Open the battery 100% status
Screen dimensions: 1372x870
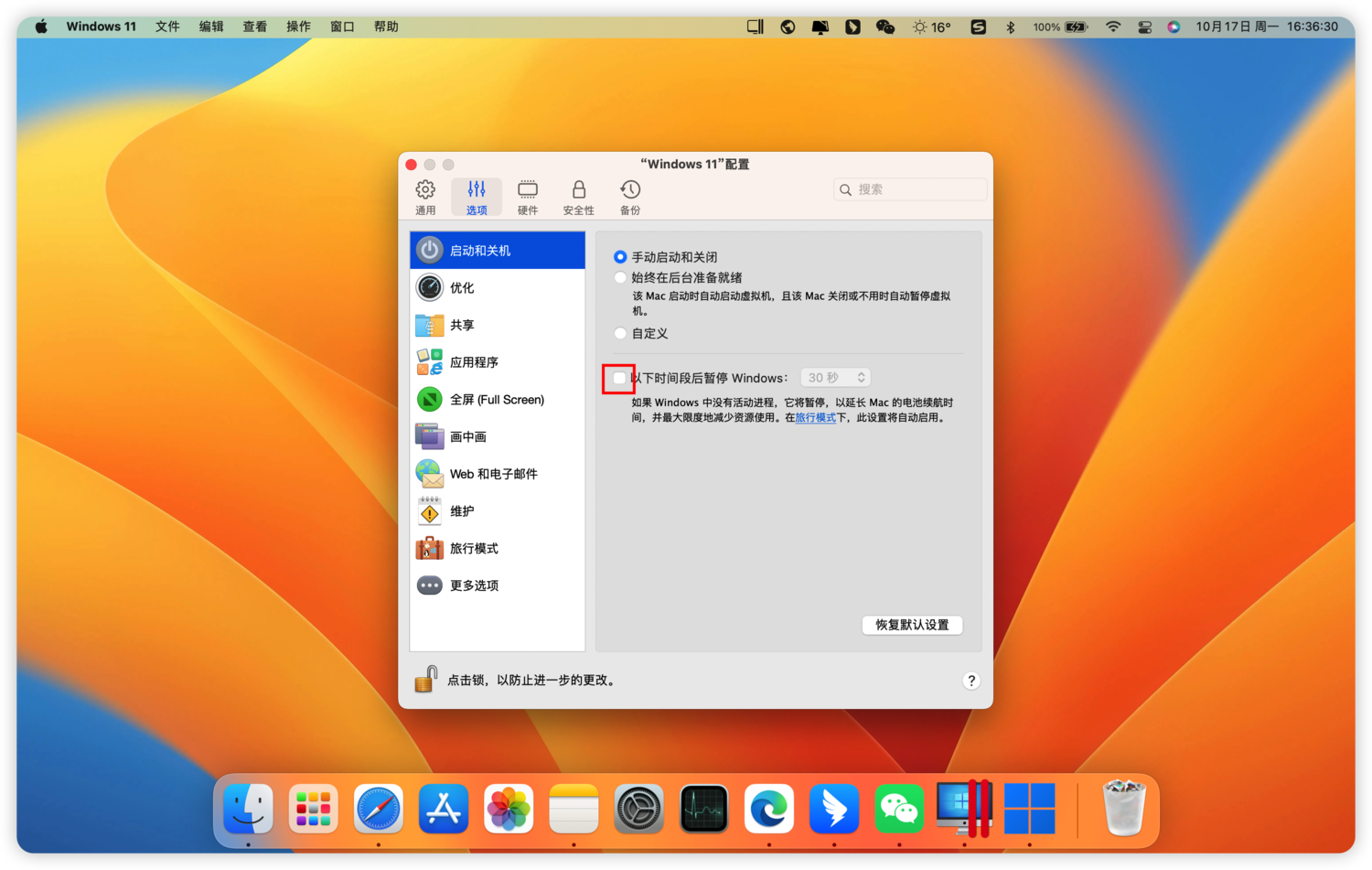pos(1061,27)
